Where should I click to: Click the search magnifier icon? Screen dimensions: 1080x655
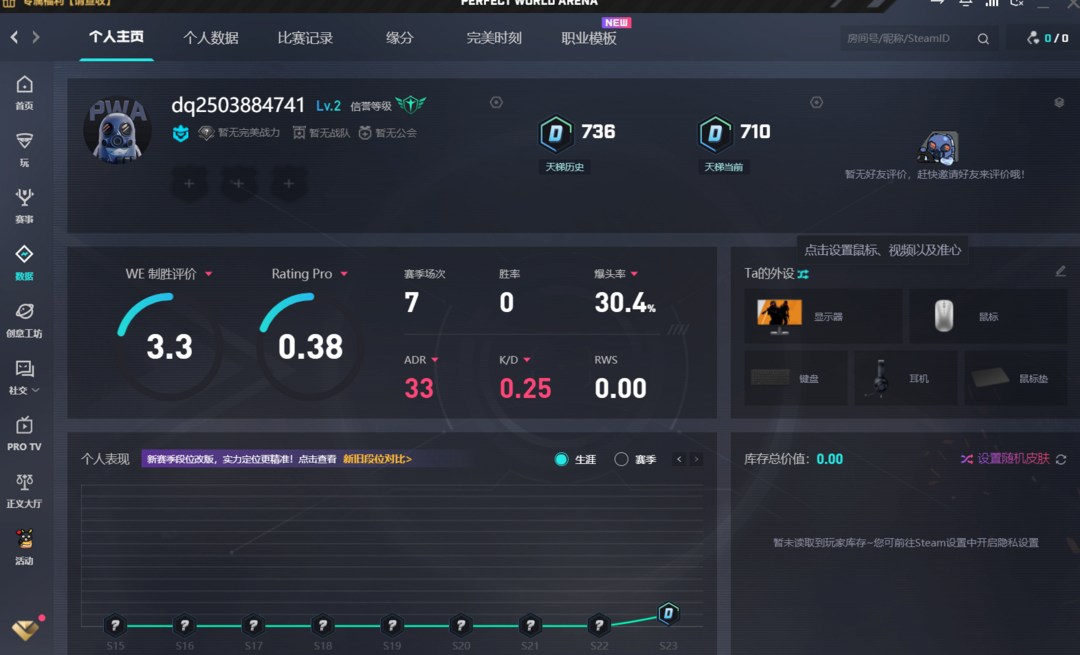click(x=983, y=39)
